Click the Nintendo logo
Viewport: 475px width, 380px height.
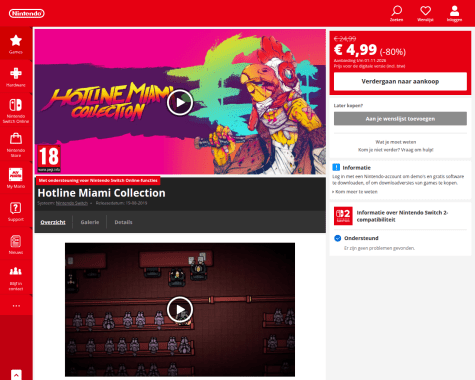coord(27,13)
